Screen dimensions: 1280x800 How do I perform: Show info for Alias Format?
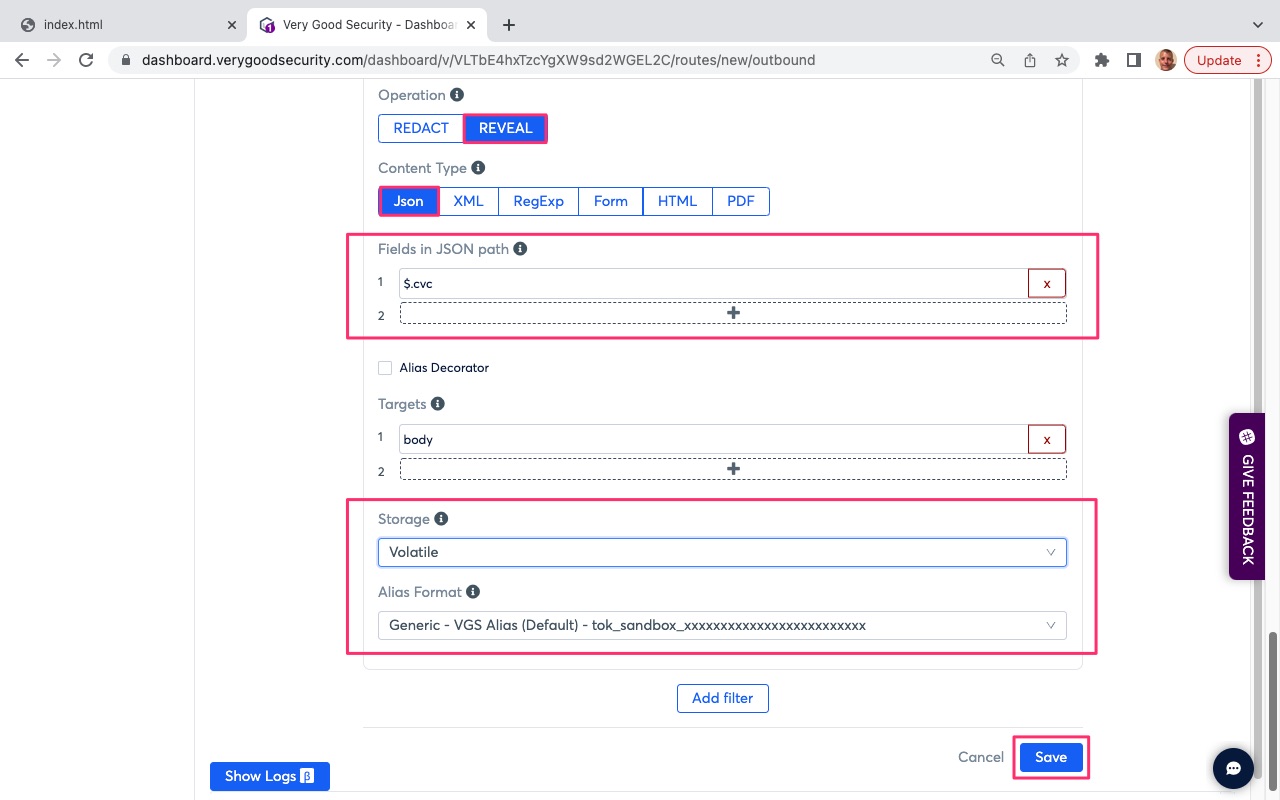473,592
